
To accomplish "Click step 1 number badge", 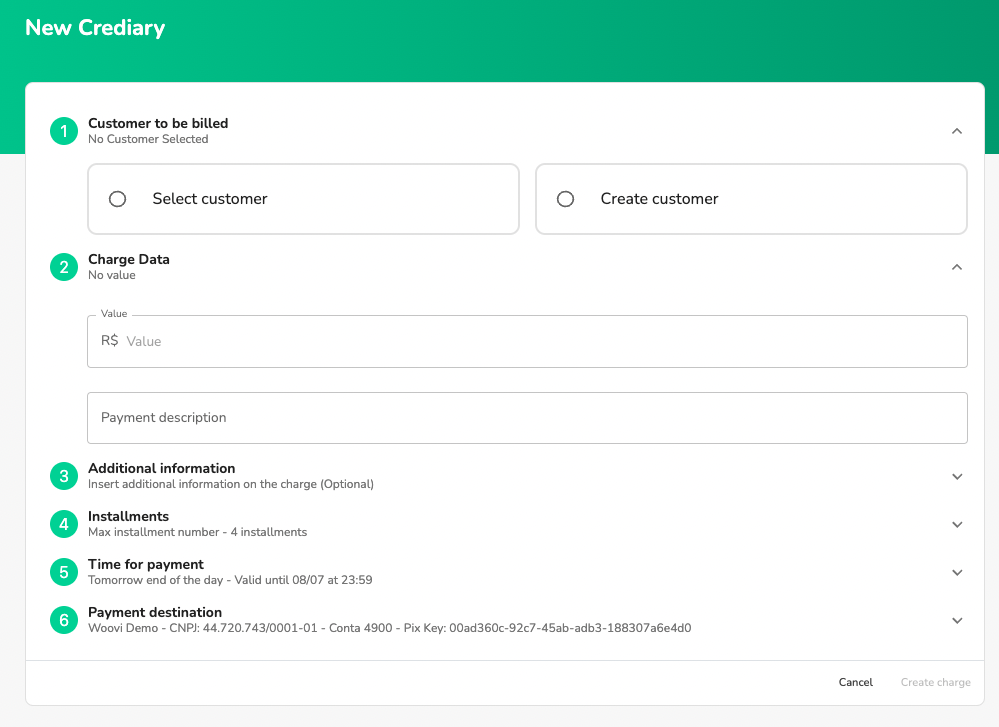I will click(64, 131).
